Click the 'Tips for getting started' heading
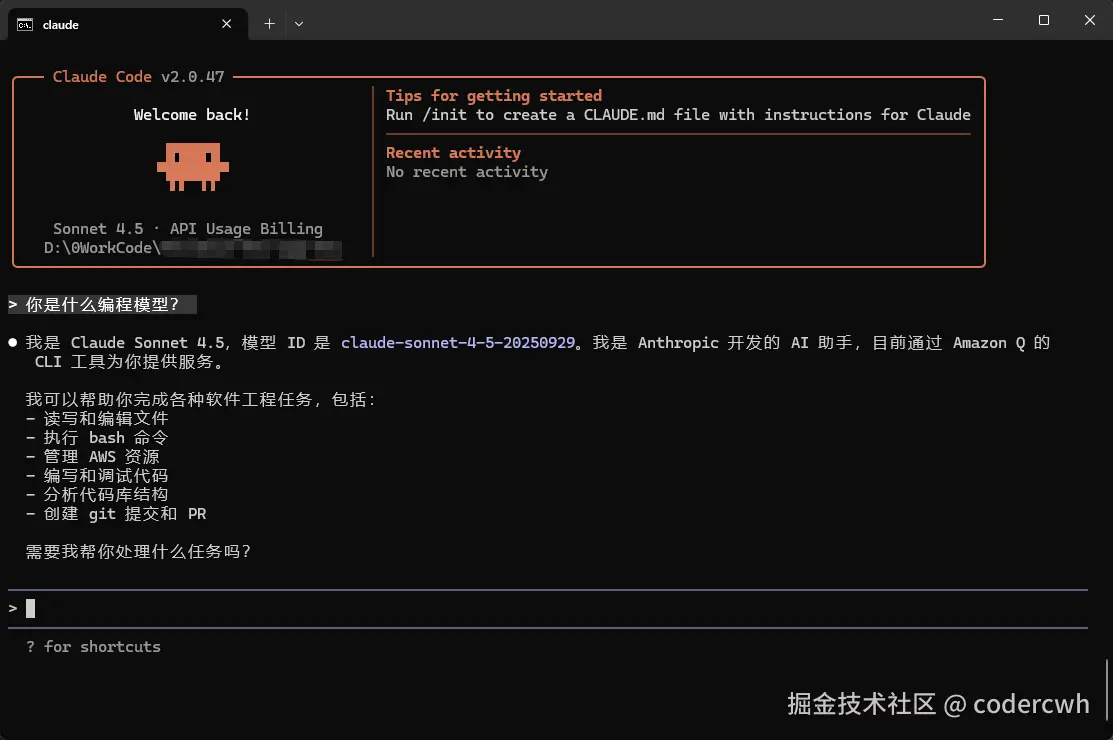The image size is (1113, 740). point(494,96)
